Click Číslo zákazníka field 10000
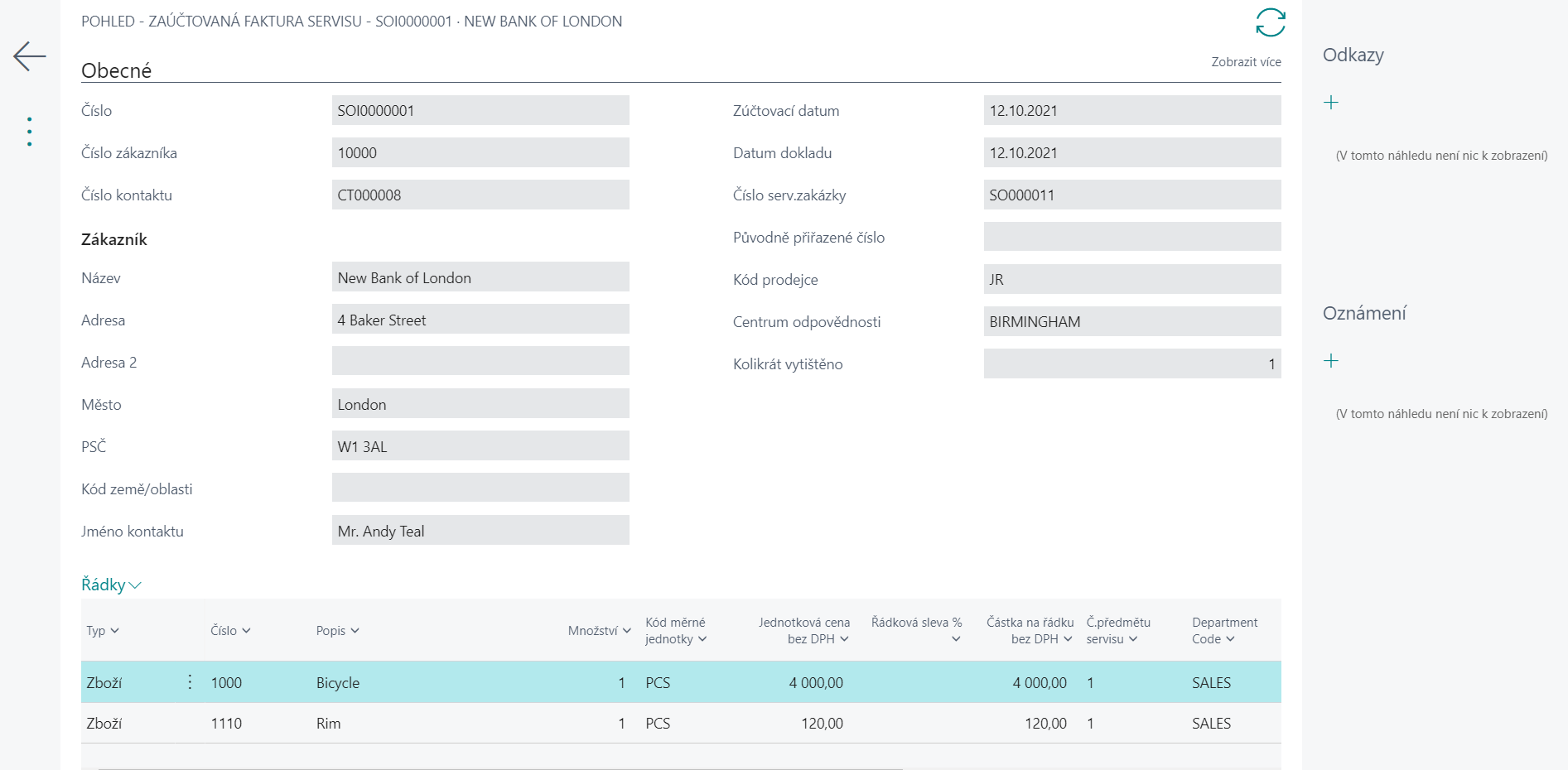 tap(480, 152)
